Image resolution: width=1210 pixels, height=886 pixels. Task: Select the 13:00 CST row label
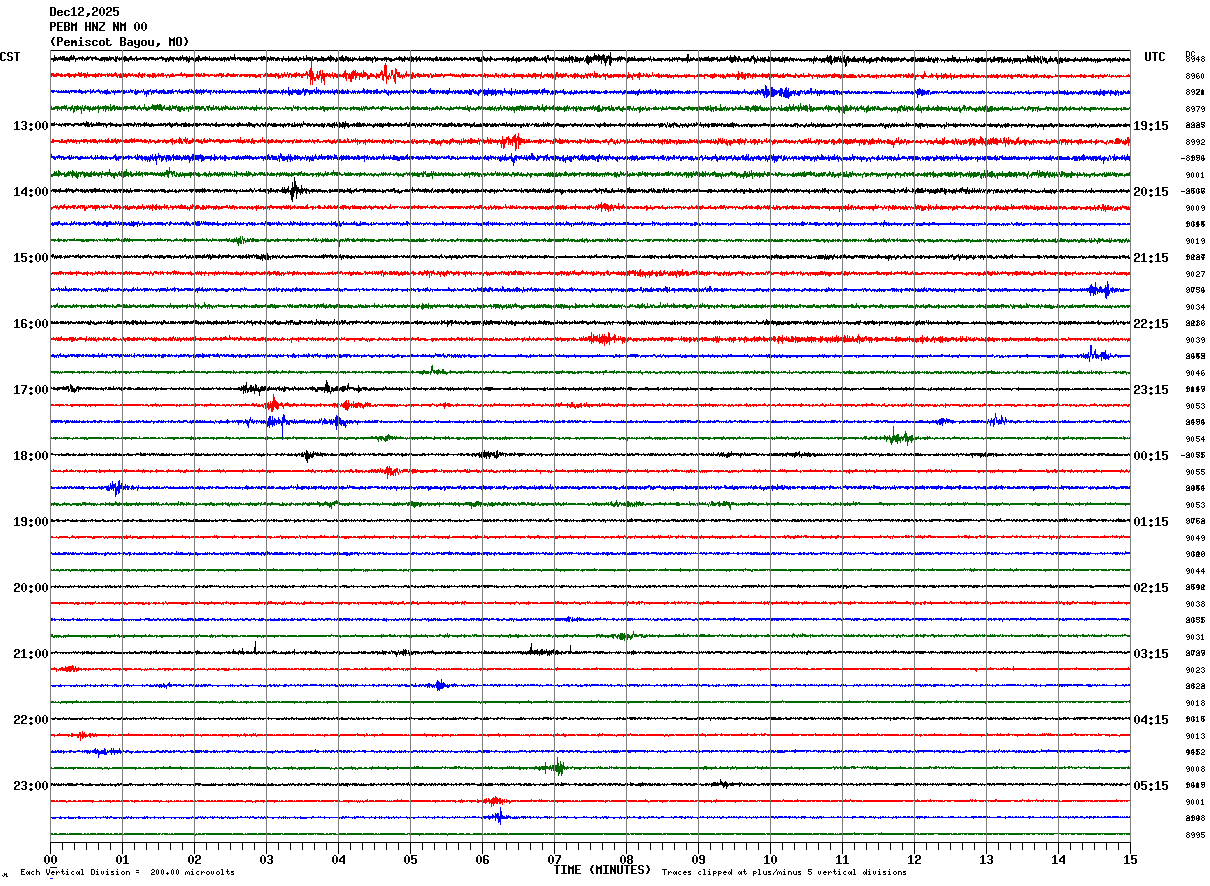click(x=31, y=126)
